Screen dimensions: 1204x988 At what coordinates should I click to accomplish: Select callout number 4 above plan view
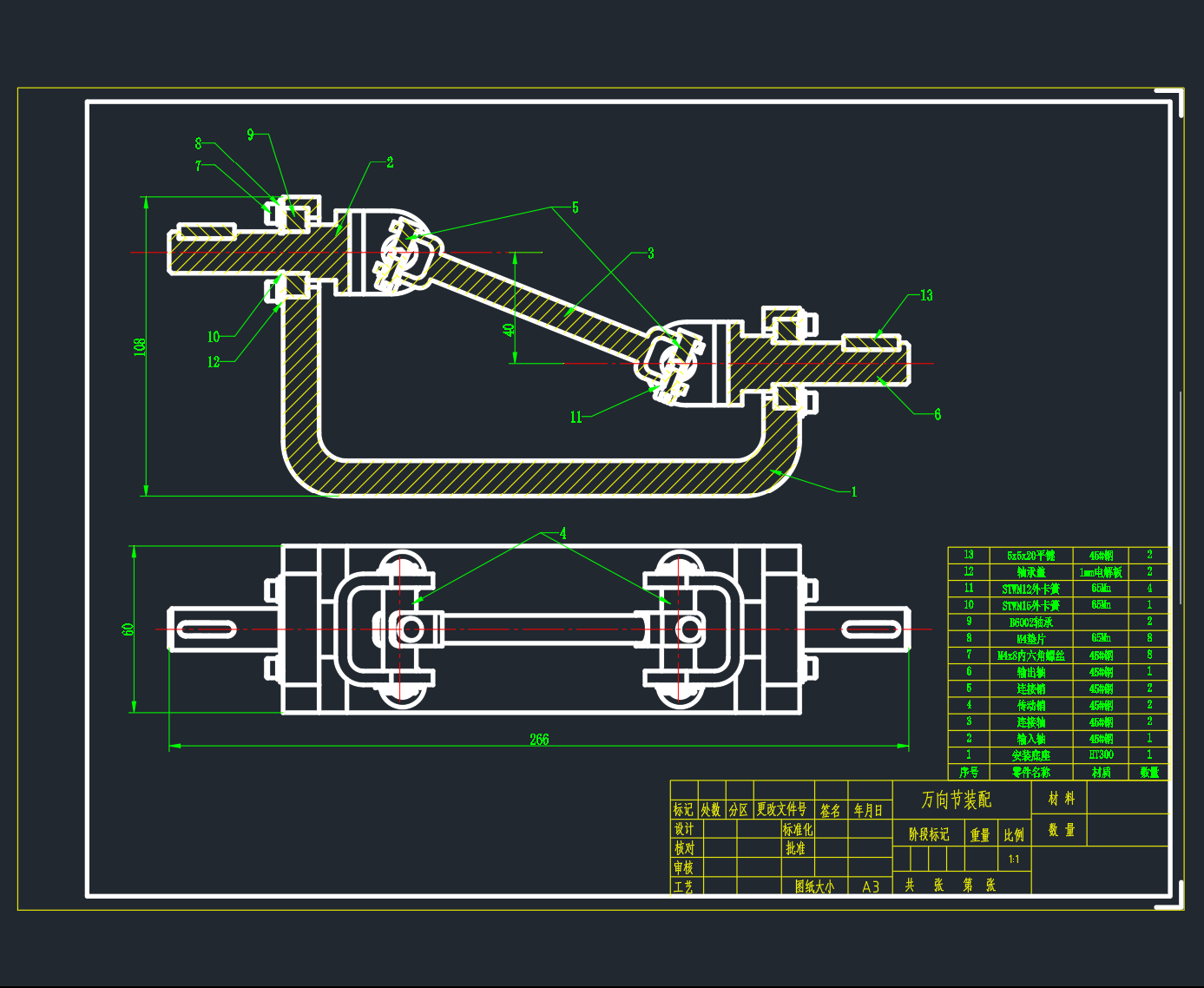tap(563, 533)
